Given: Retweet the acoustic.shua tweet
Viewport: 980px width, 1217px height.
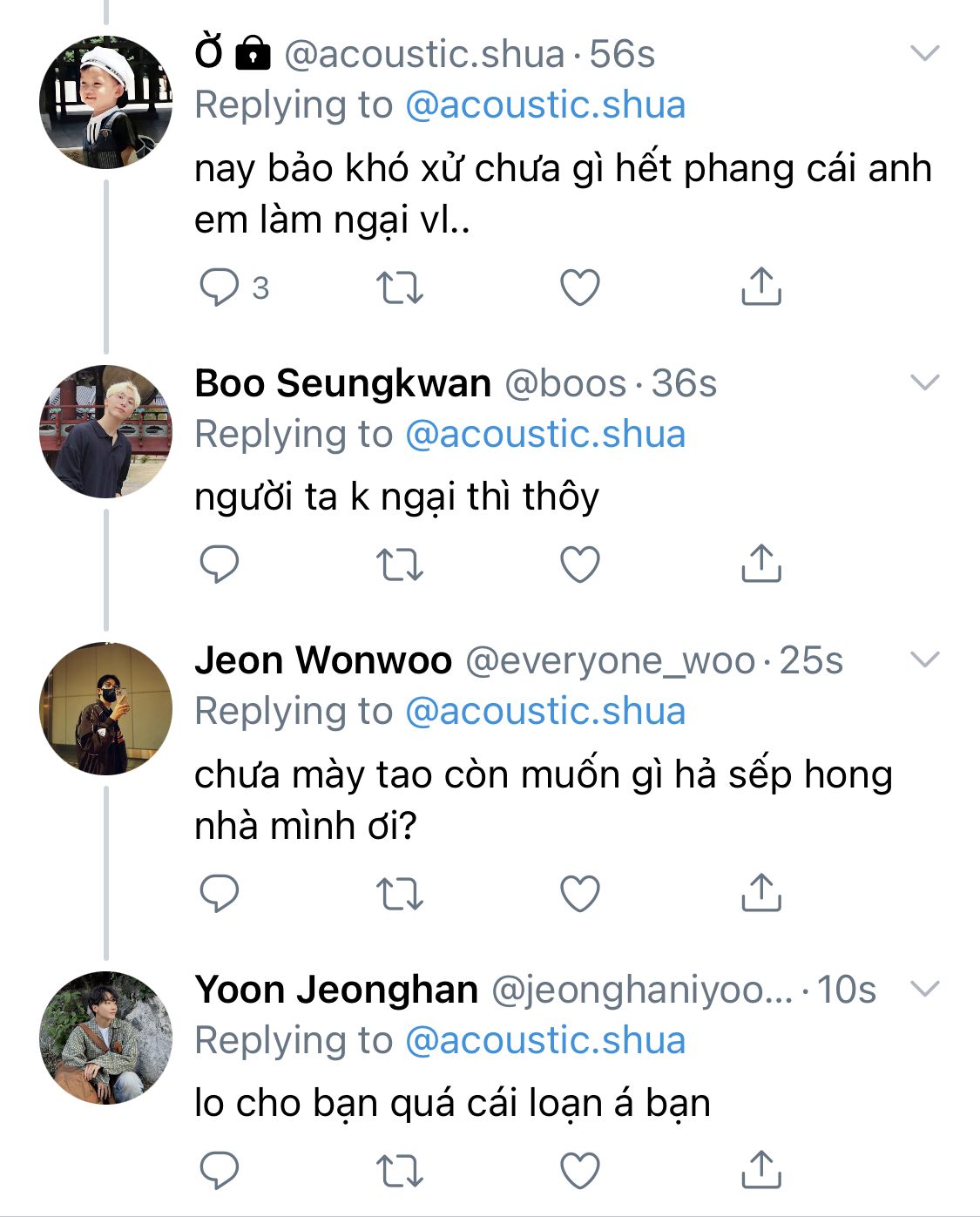Looking at the screenshot, I should pyautogui.click(x=399, y=287).
